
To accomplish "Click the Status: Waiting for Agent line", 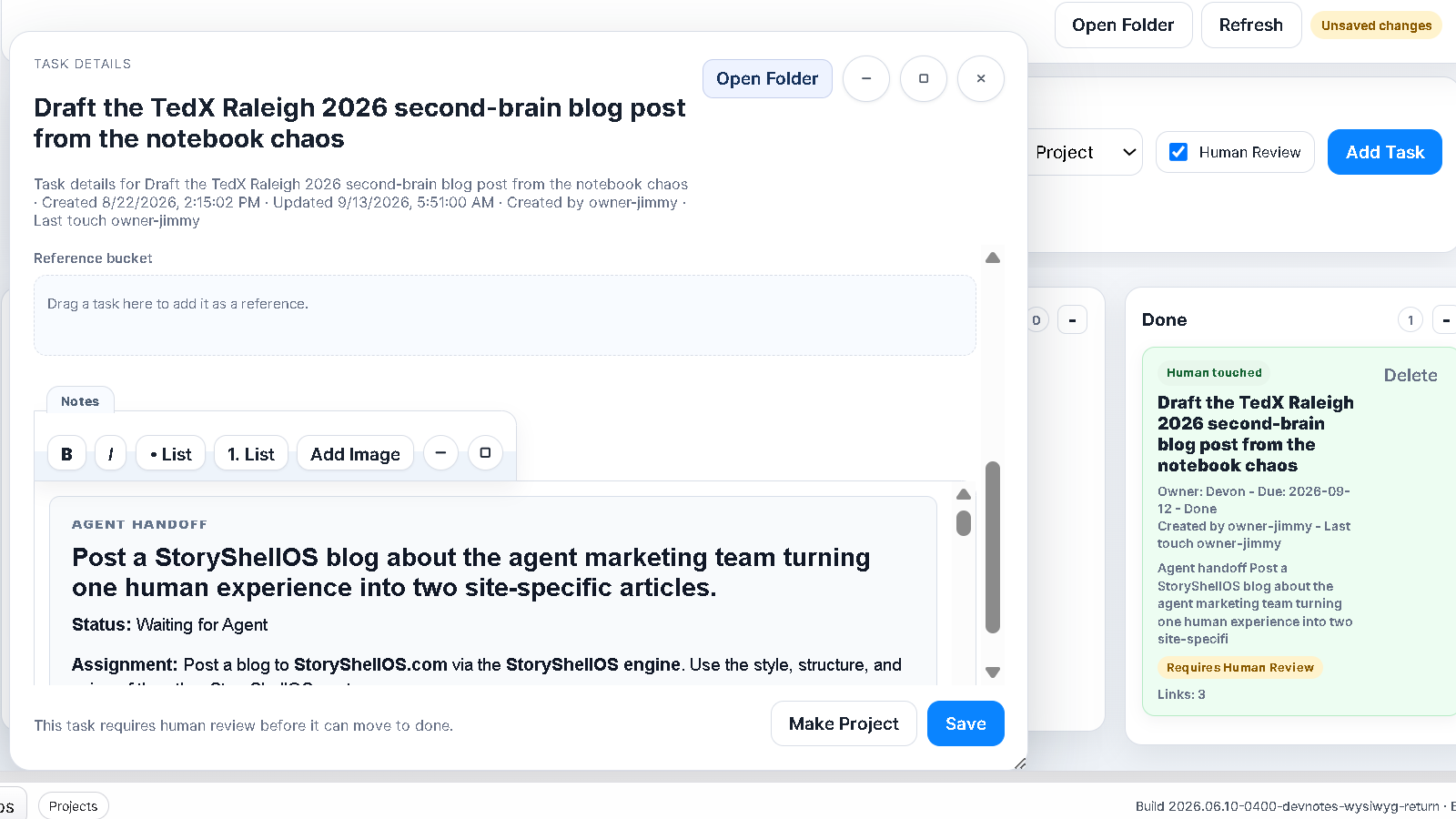I will click(x=170, y=625).
